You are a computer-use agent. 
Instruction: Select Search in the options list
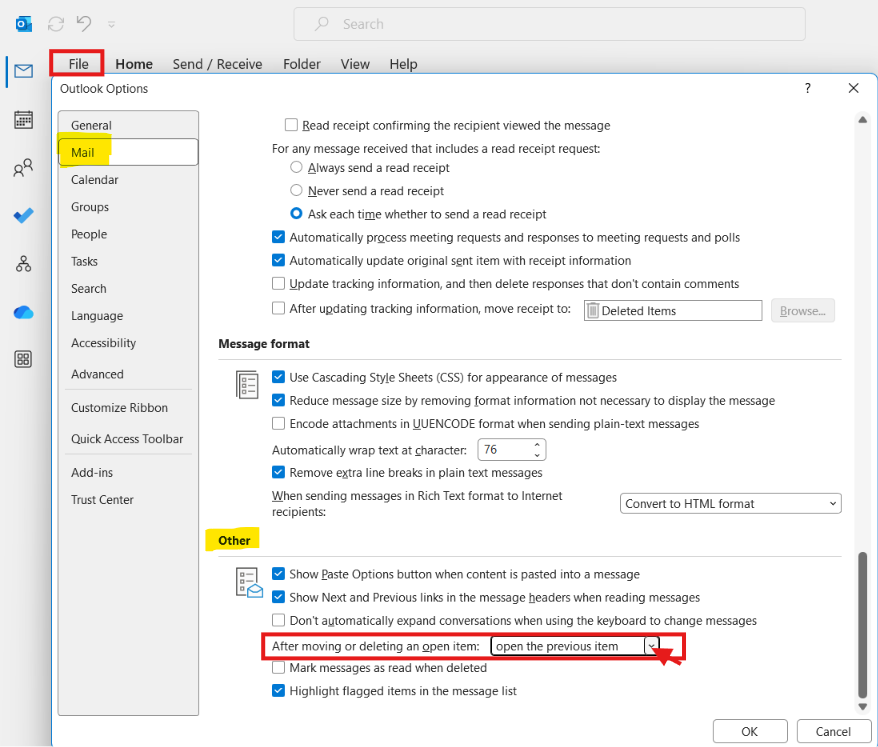(x=128, y=289)
